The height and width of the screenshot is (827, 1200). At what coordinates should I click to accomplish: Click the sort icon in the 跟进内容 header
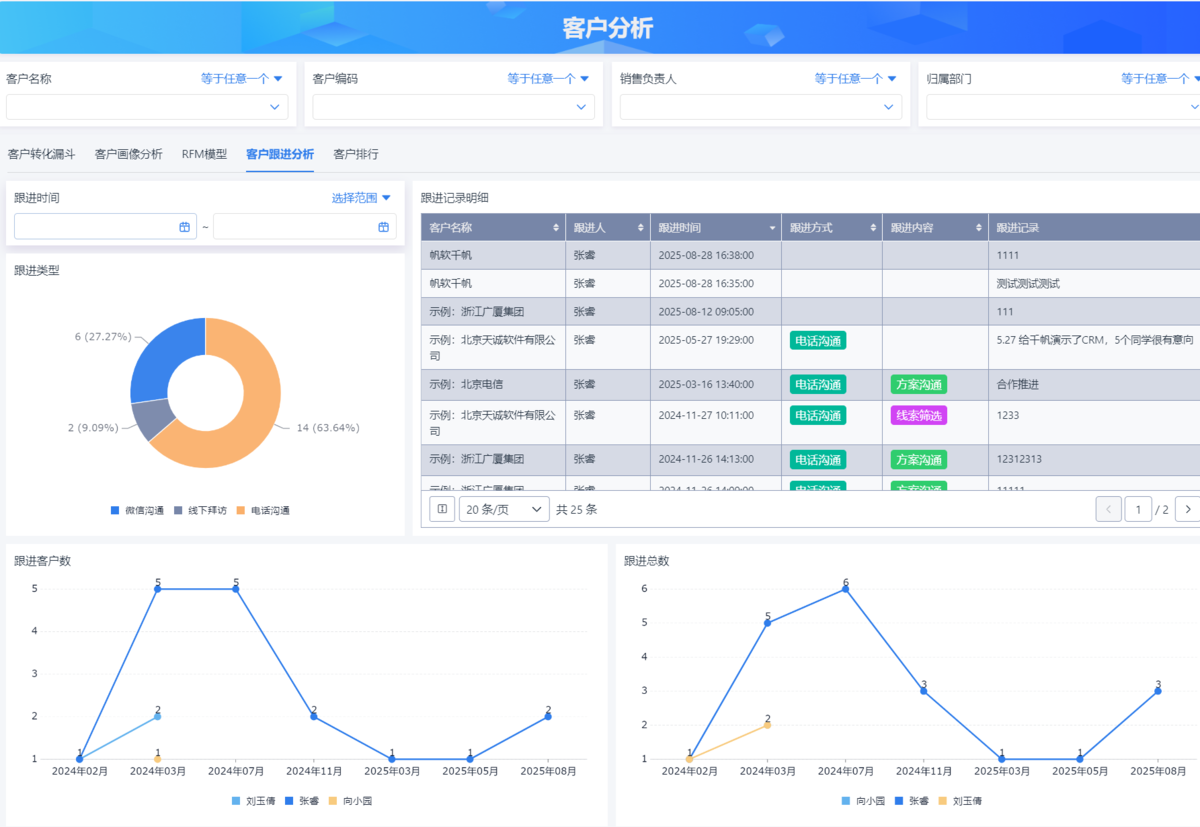pyautogui.click(x=979, y=228)
